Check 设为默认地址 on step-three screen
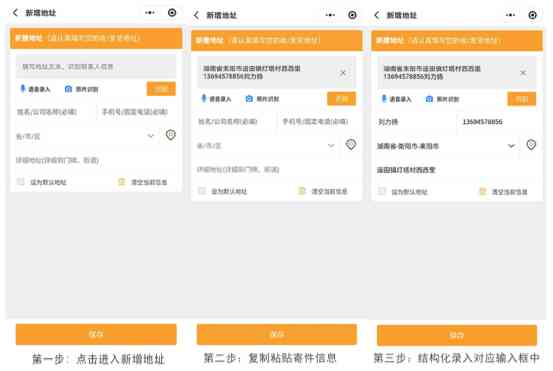The height and width of the screenshot is (371, 553). [382, 191]
